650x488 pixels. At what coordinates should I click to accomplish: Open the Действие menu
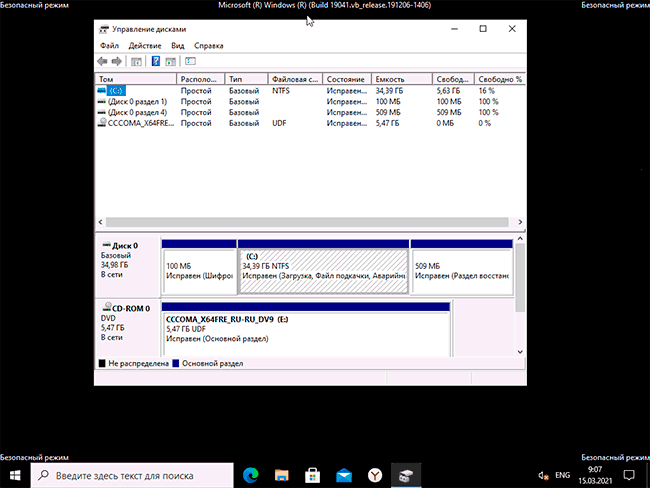[x=145, y=46]
